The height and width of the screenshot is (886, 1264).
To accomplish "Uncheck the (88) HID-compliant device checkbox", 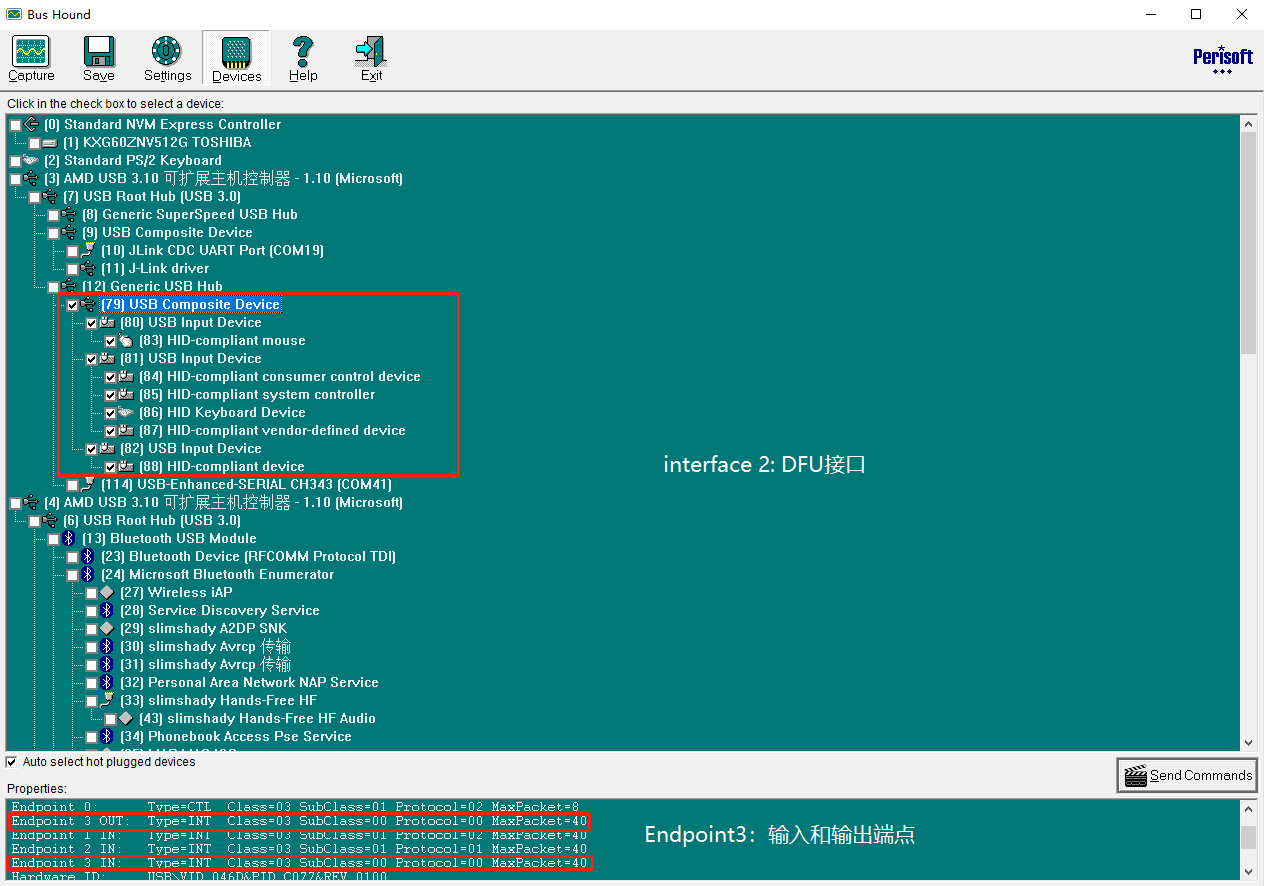I will (x=110, y=467).
